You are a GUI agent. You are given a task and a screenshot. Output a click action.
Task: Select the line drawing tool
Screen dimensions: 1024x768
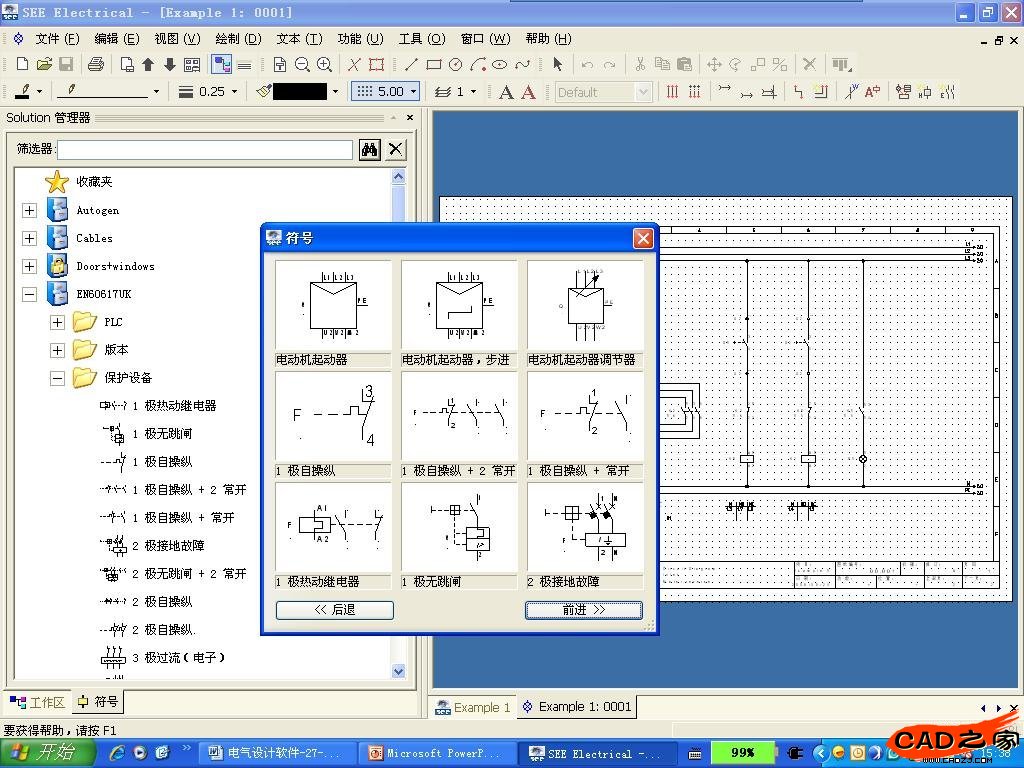click(x=411, y=65)
